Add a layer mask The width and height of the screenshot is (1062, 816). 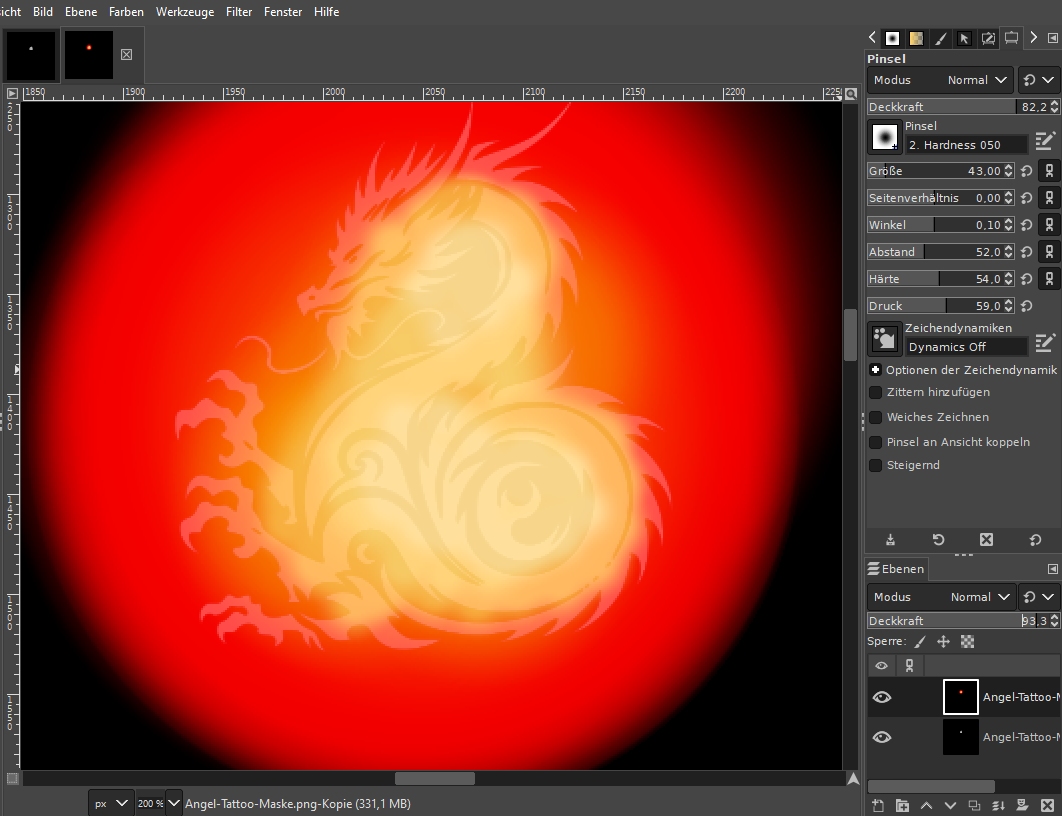point(1023,806)
